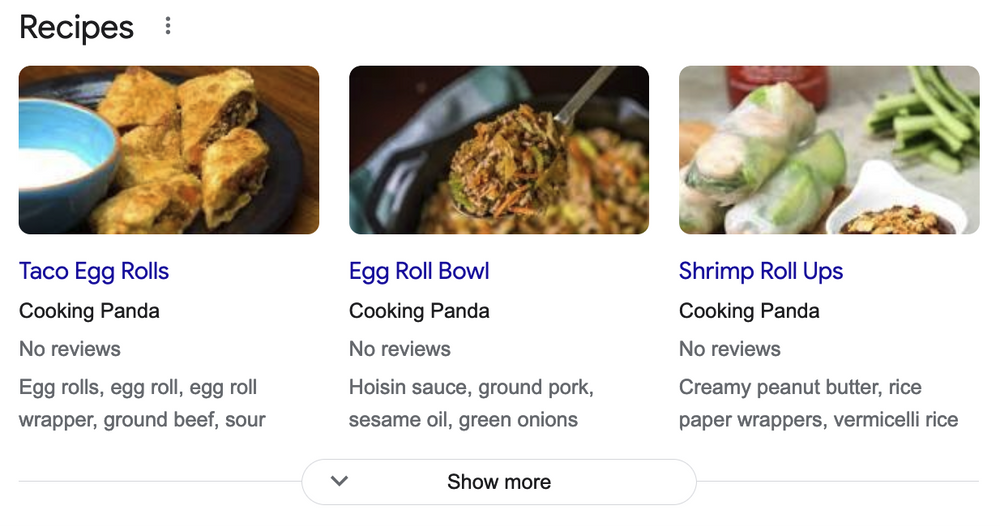Viewport: 1000px width, 527px height.
Task: Open the three-dot menu beside Recipes
Action: tap(168, 27)
